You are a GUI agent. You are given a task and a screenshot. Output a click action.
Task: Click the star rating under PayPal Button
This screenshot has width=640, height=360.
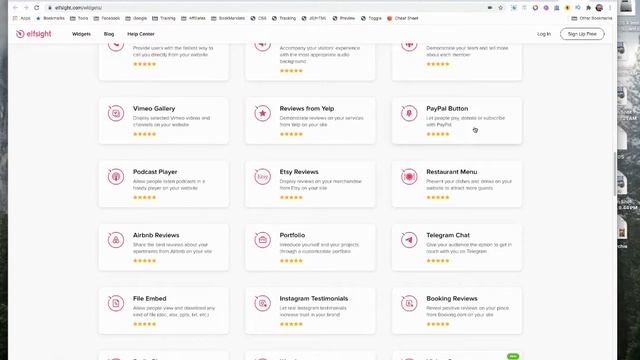[438, 134]
